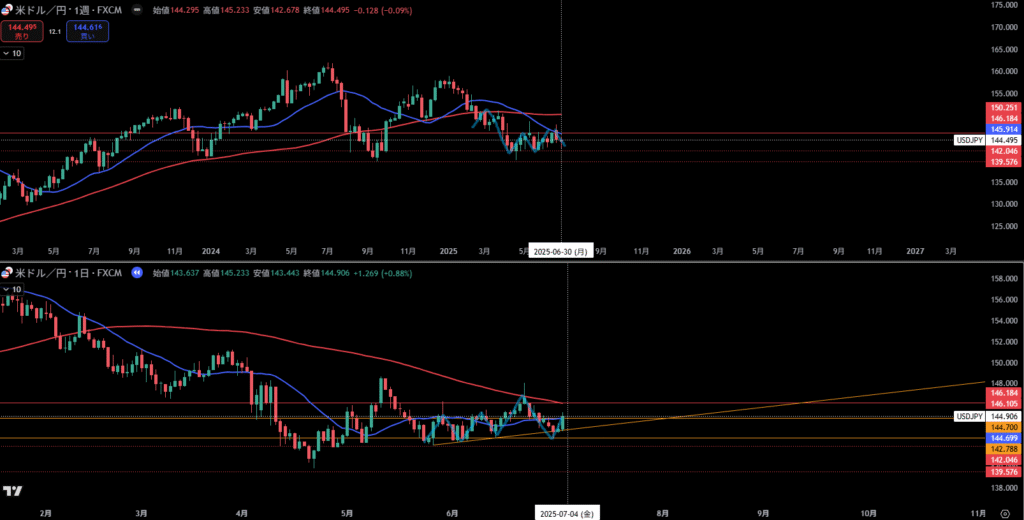The height and width of the screenshot is (520, 1024).
Task: Open the symbol title 米ドル／円・1日・FXCM
Action: 71,273
